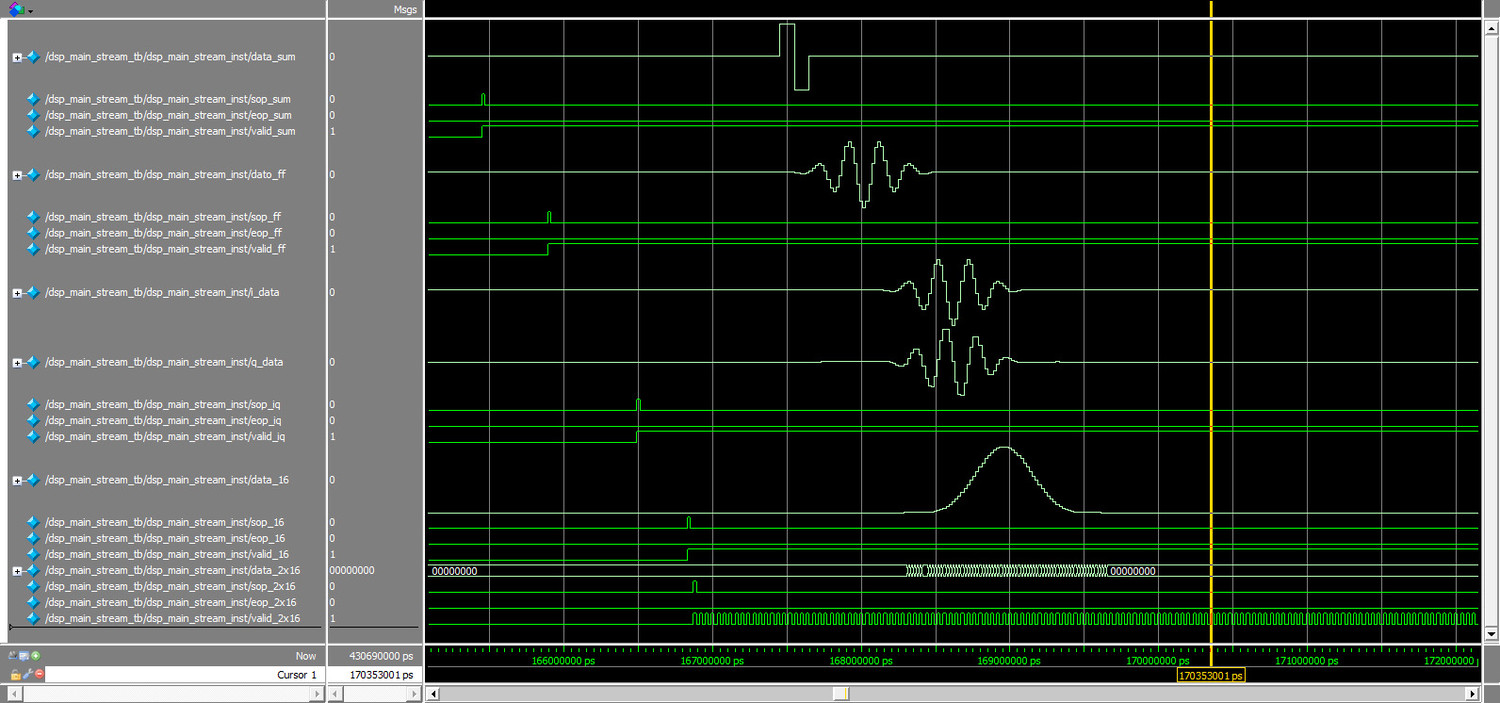Open cursor properties with the wrench icon
The height and width of the screenshot is (703, 1500).
[x=28, y=675]
